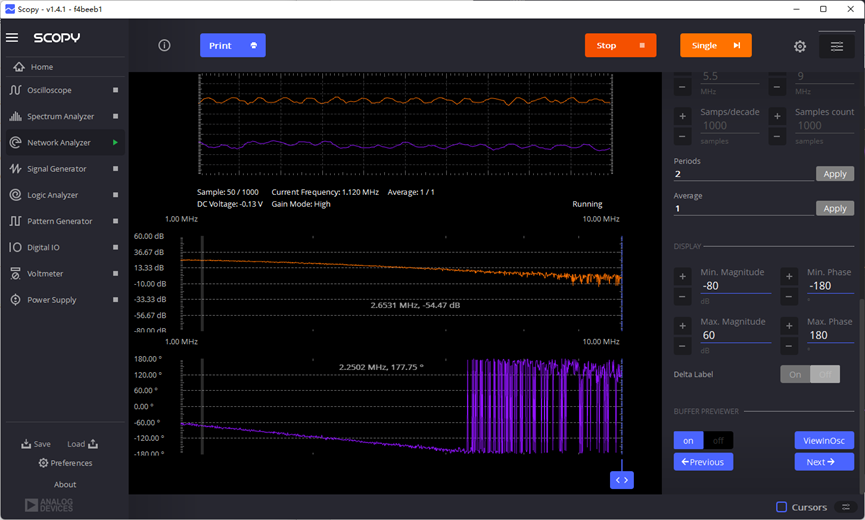Apply the Average value
Image resolution: width=865 pixels, height=520 pixels.
click(835, 208)
